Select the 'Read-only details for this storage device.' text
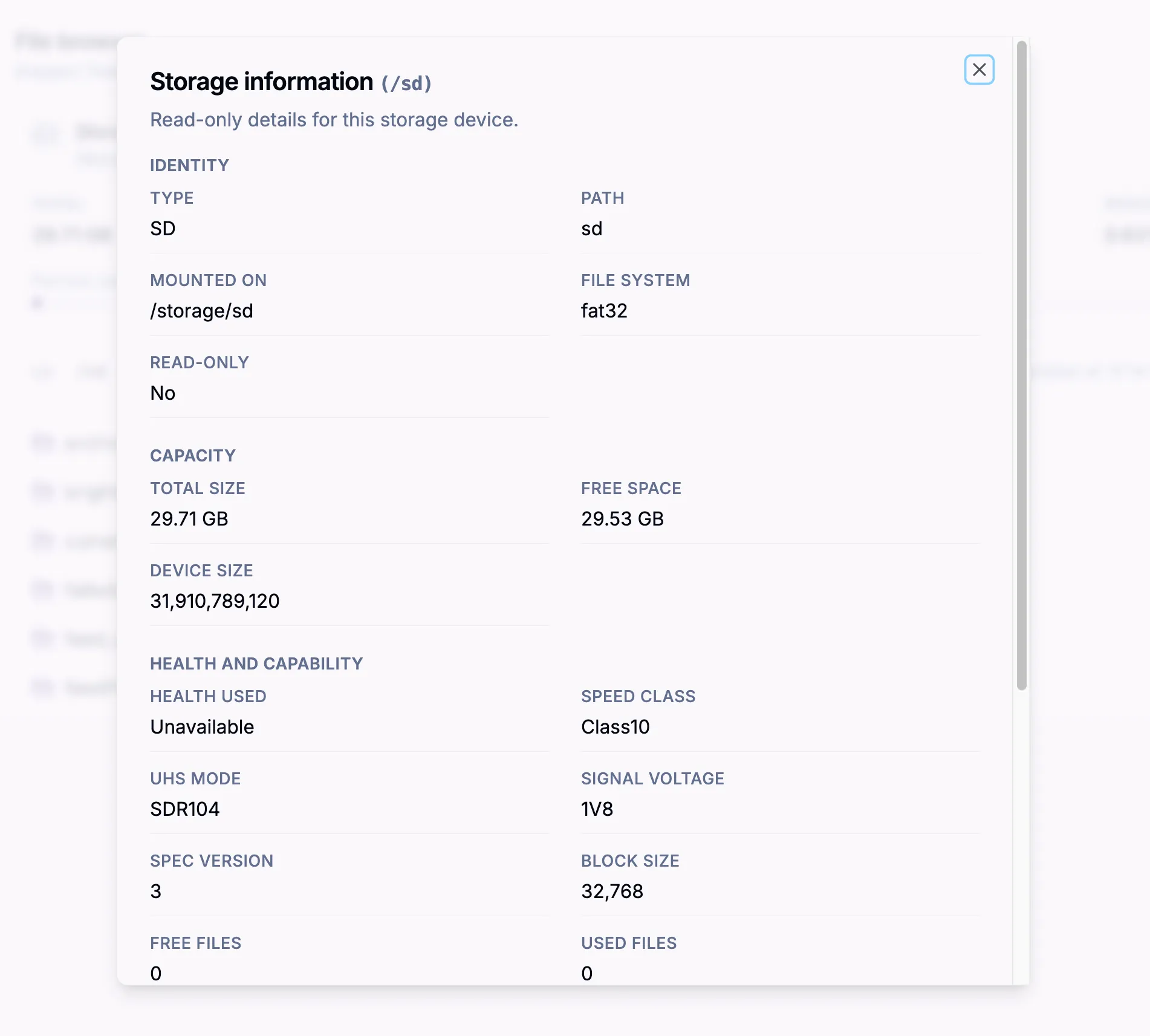Screen dimensions: 1150x1036 tap(334, 120)
